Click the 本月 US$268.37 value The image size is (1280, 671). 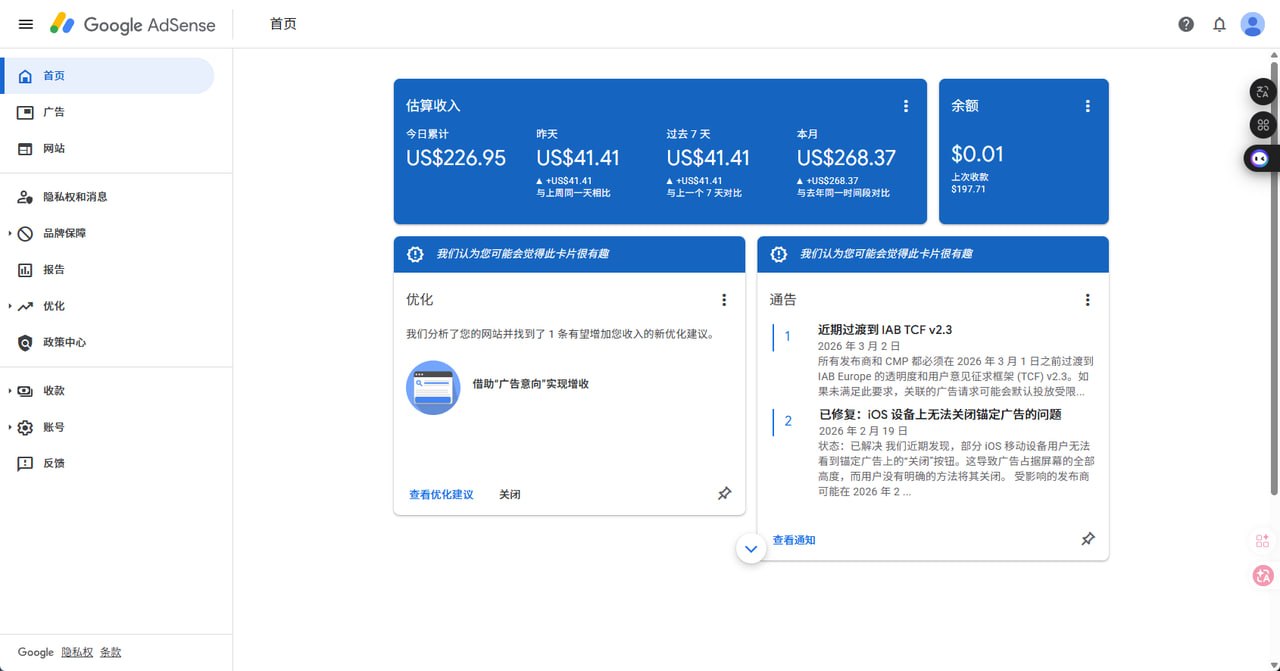tap(846, 158)
